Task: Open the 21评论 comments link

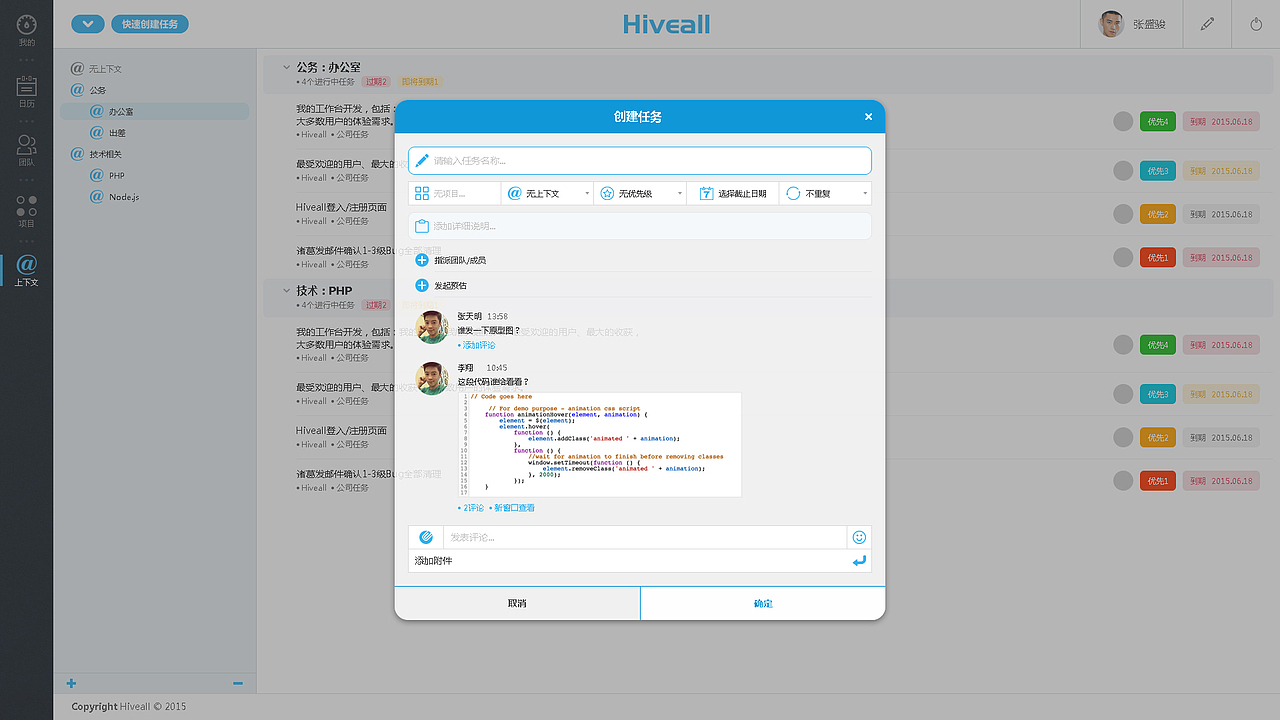Action: [x=471, y=508]
